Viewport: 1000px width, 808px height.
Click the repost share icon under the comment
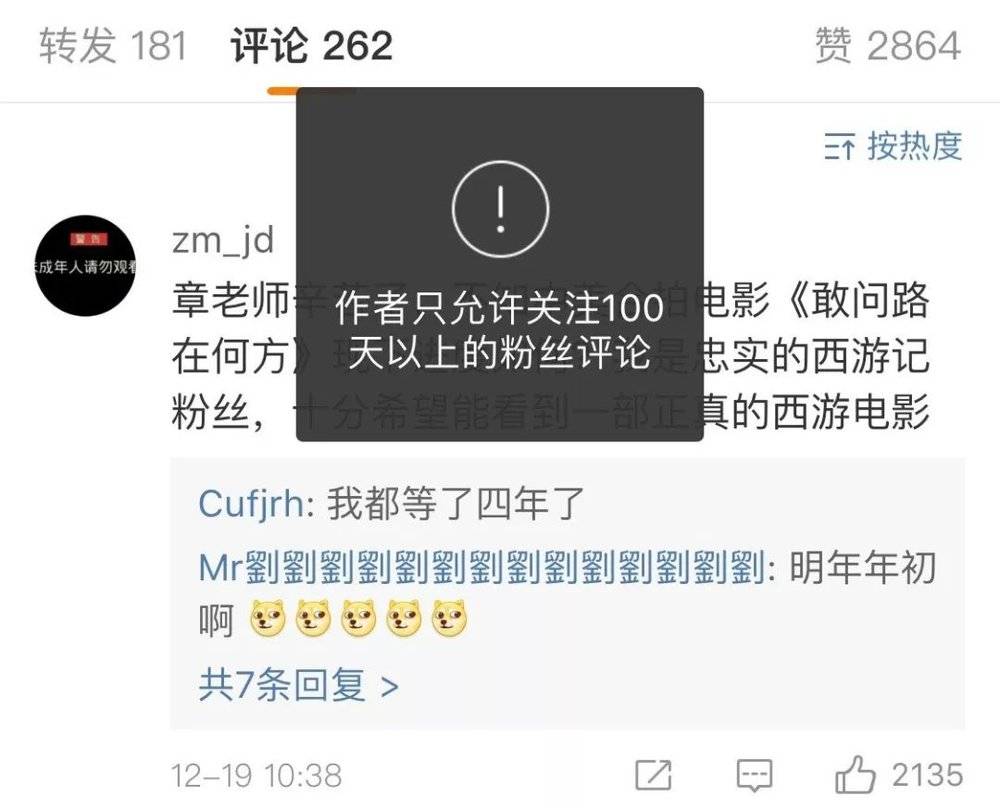click(654, 775)
